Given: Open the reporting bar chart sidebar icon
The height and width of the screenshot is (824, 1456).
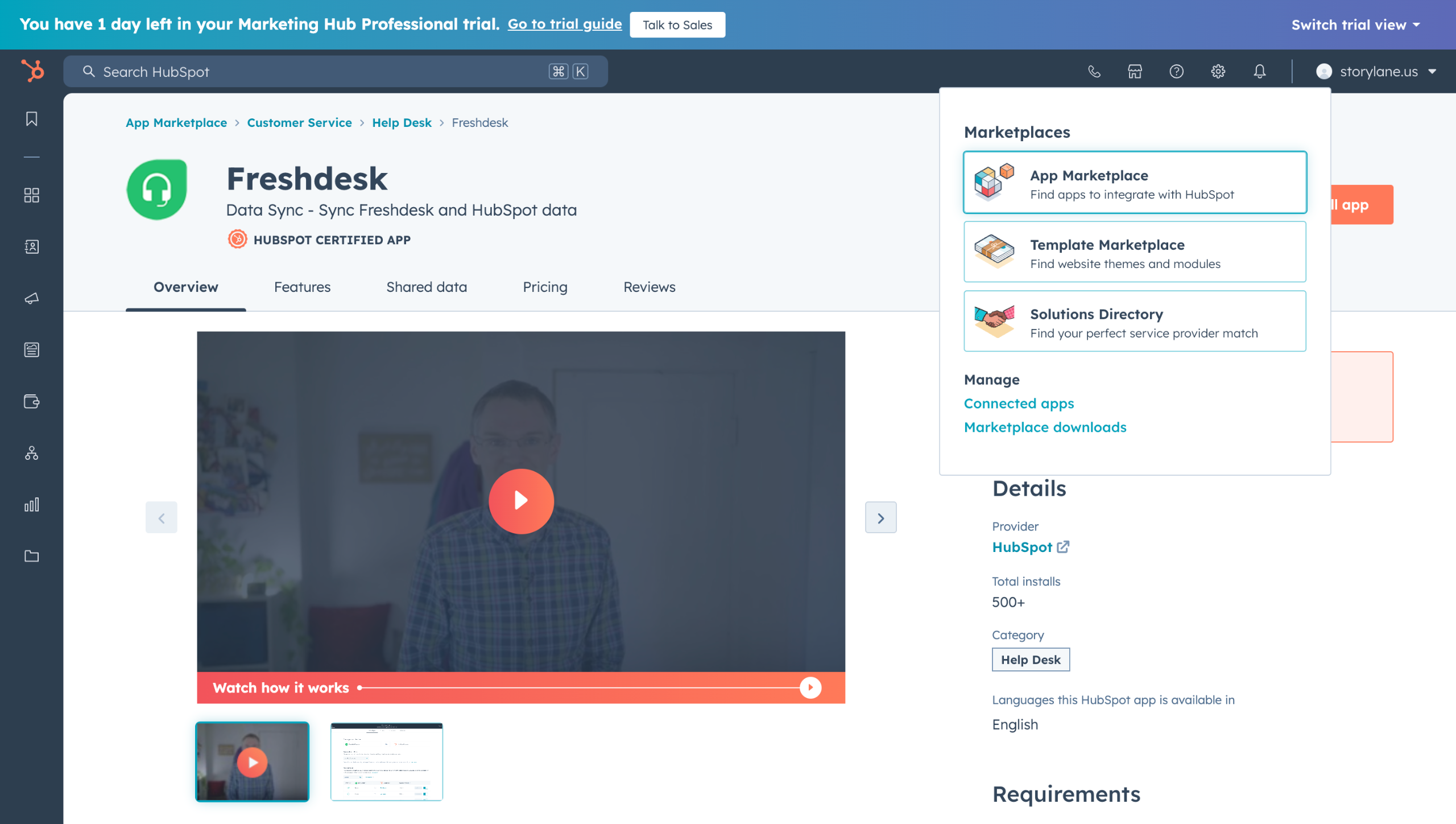Looking at the screenshot, I should [32, 504].
